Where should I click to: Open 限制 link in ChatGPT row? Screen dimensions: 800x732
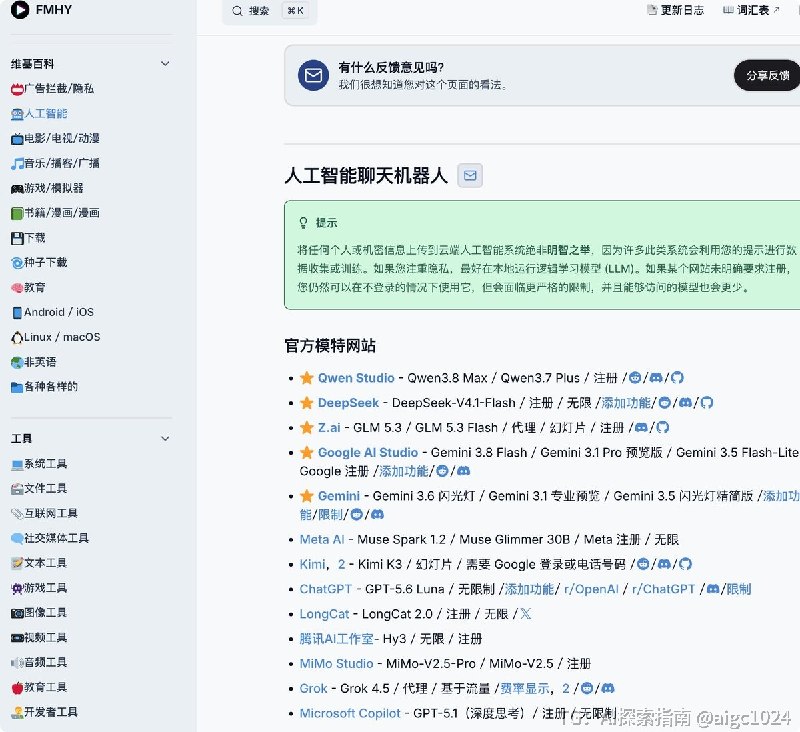739,589
